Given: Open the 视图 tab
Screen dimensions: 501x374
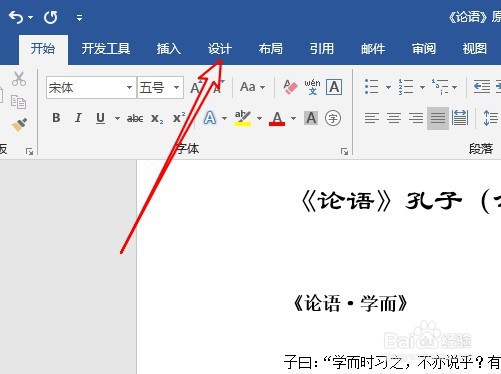Looking at the screenshot, I should 475,49.
